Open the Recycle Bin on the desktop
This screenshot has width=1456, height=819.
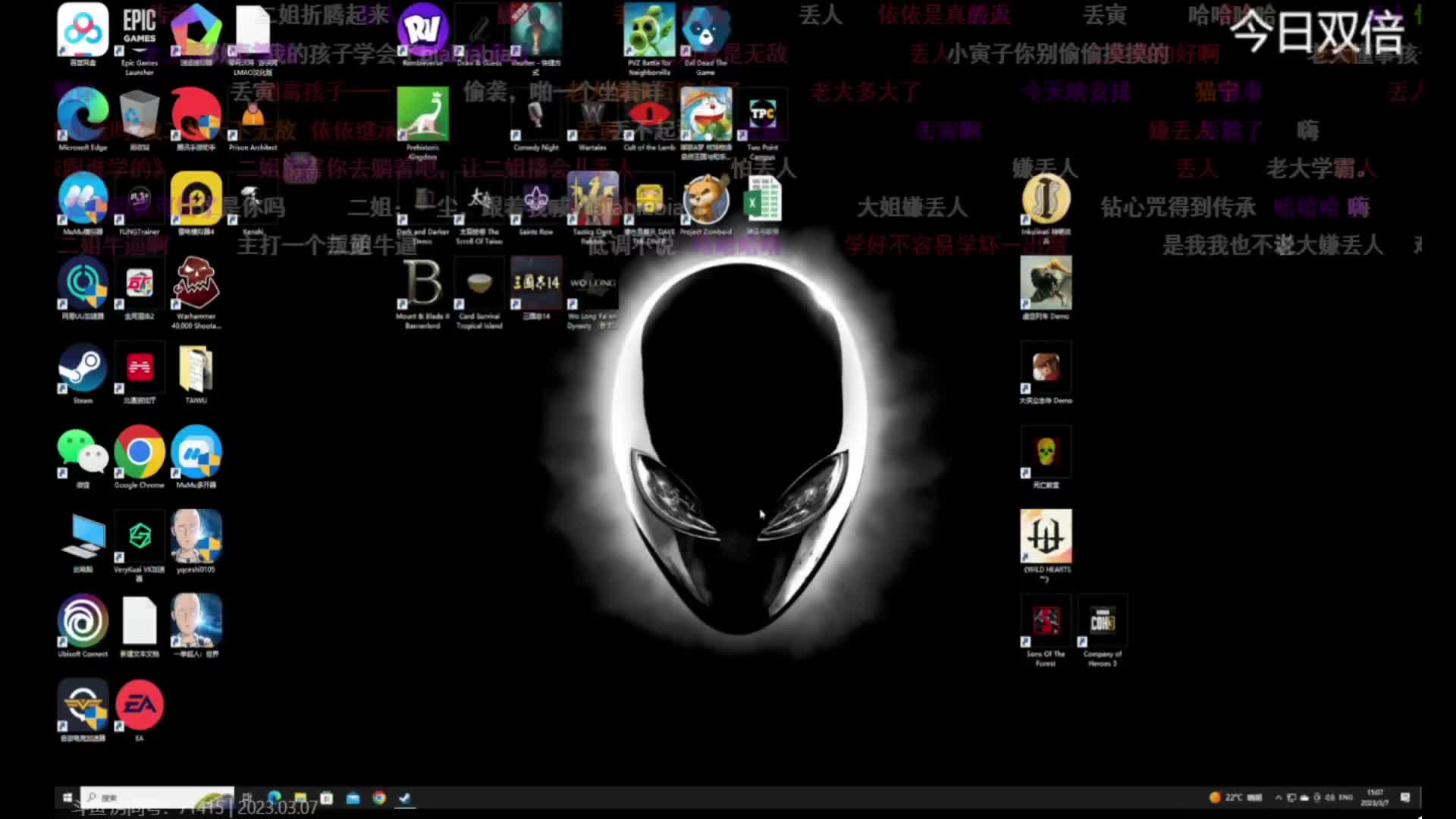click(x=140, y=119)
